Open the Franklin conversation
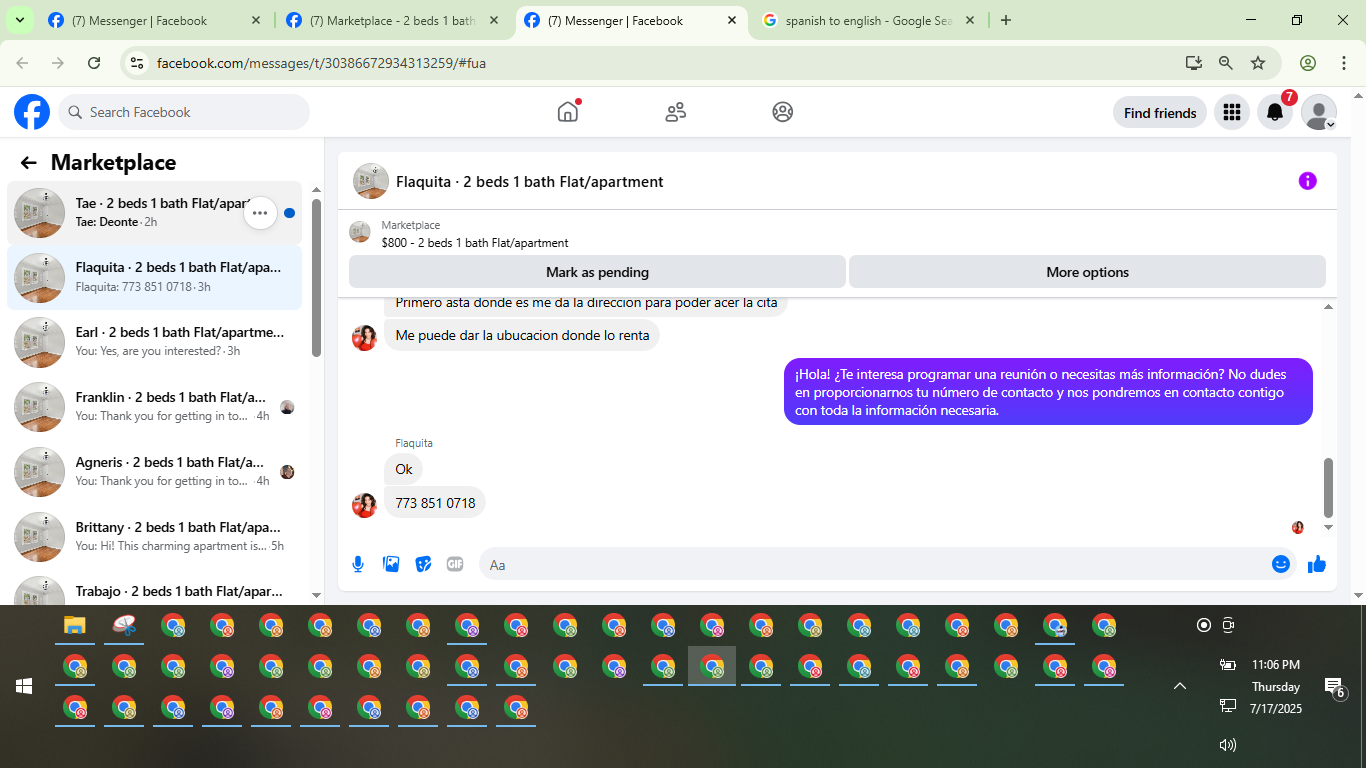The image size is (1366, 768). pyautogui.click(x=154, y=407)
